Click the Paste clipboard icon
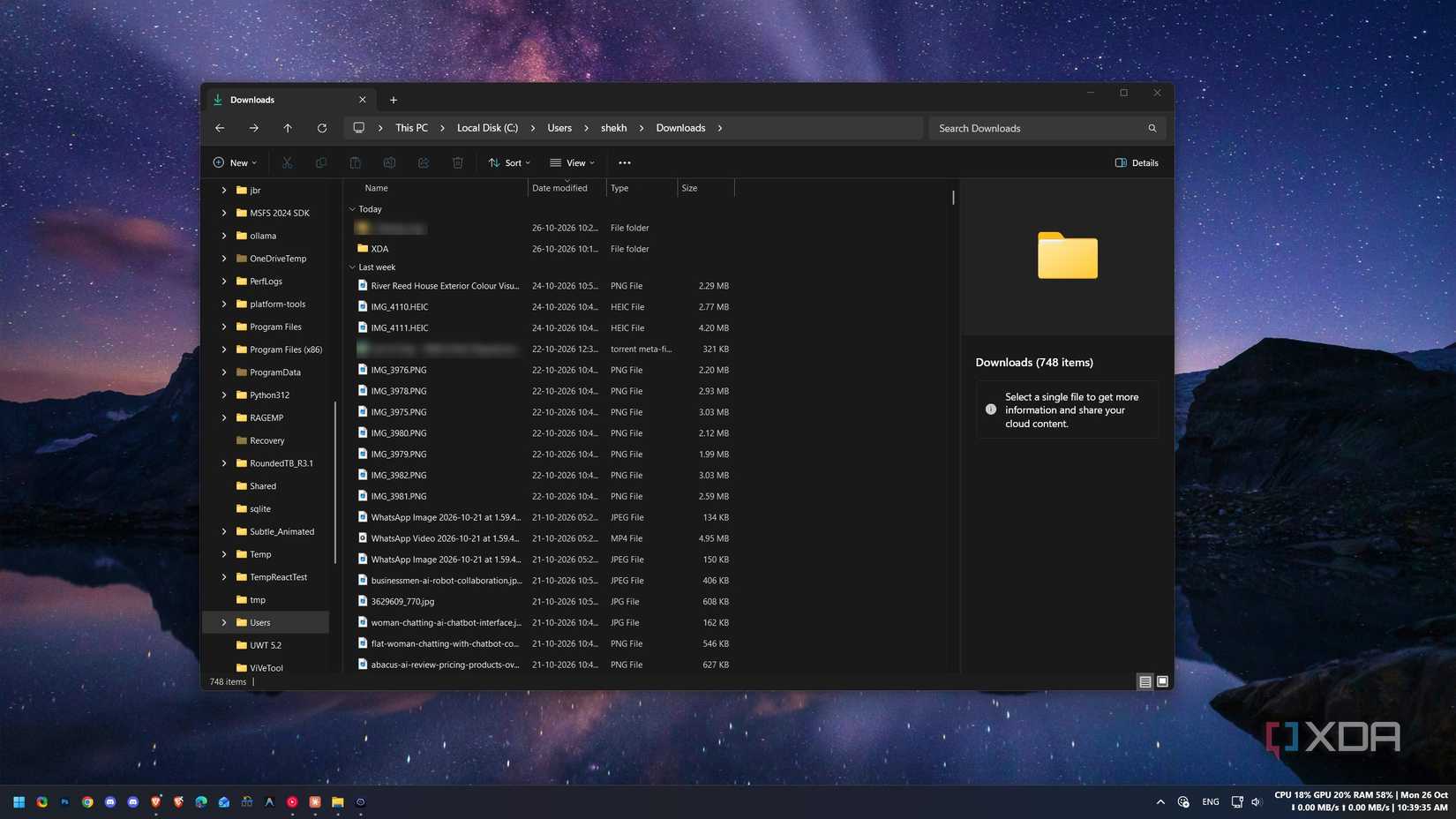Screen dimensions: 1456x819 click(355, 162)
